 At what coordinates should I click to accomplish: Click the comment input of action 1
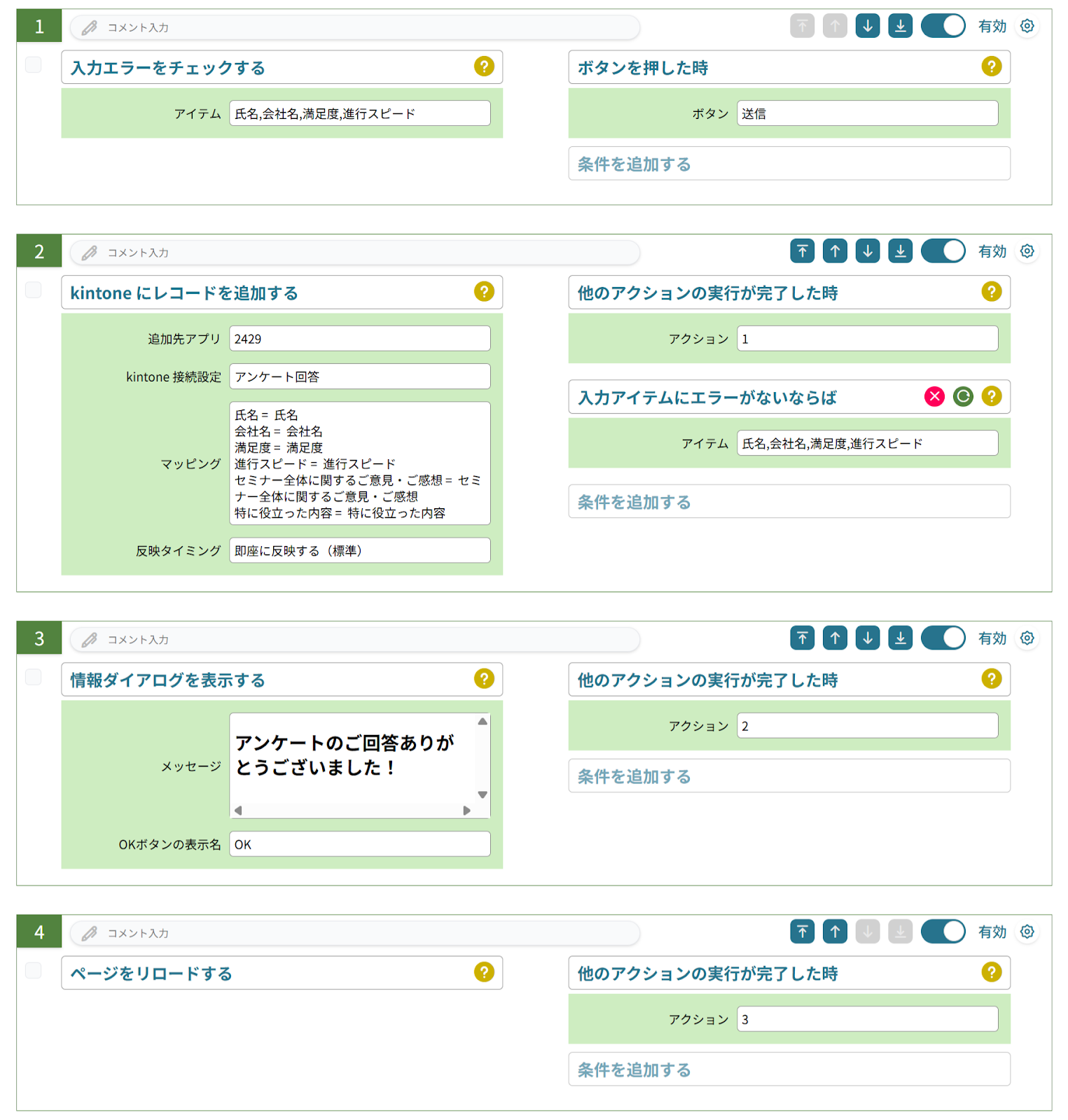click(x=354, y=27)
